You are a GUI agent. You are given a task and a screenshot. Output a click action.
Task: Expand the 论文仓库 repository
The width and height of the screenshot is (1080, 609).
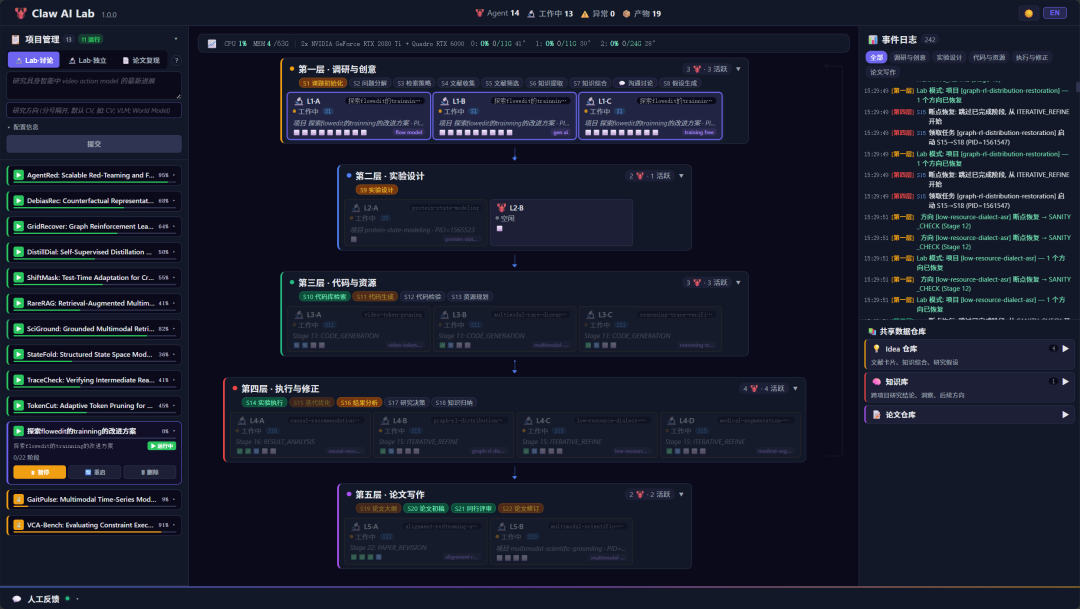tap(1065, 414)
